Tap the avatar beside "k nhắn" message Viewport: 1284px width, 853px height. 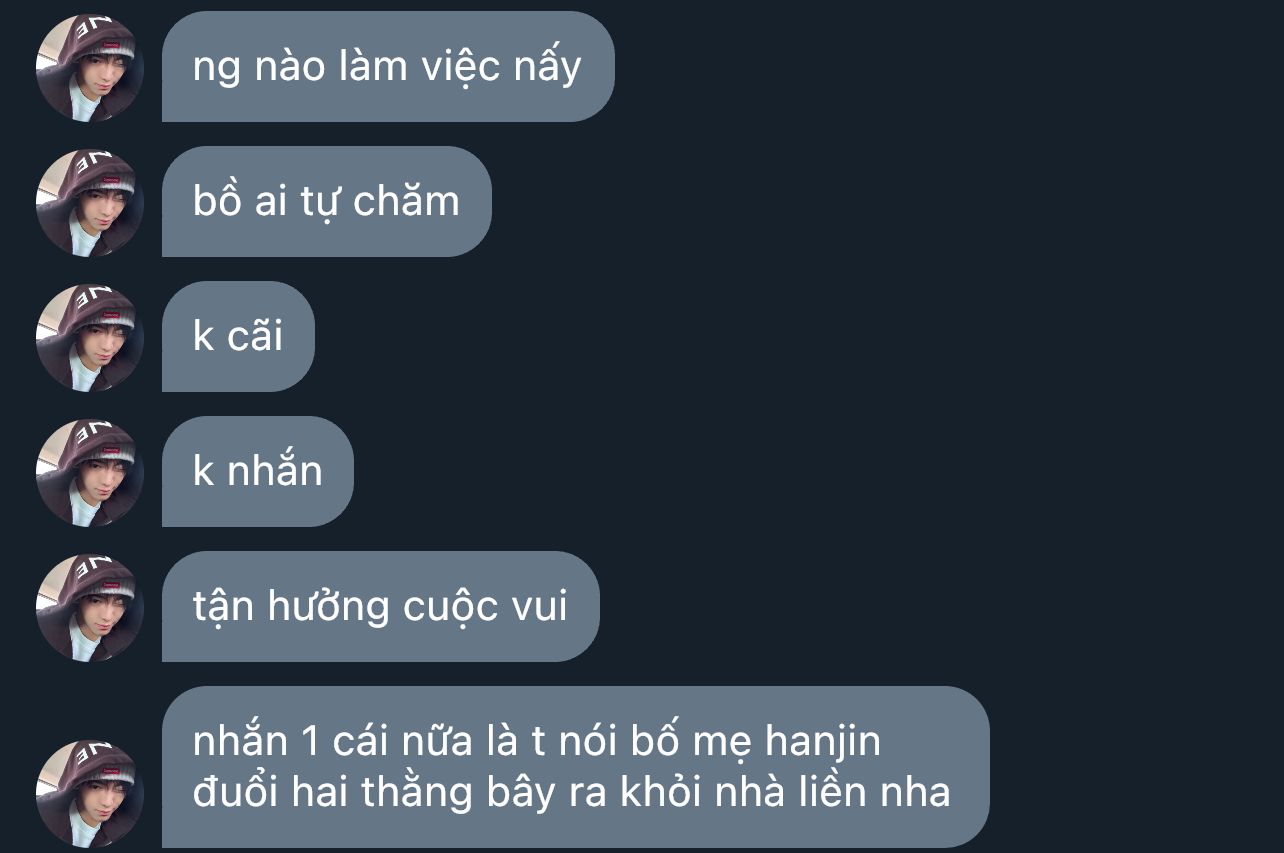pyautogui.click(x=90, y=473)
